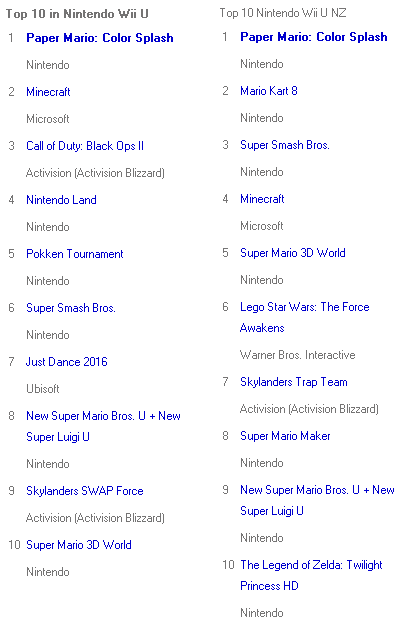Open the Pokken Tournament link

(75, 254)
